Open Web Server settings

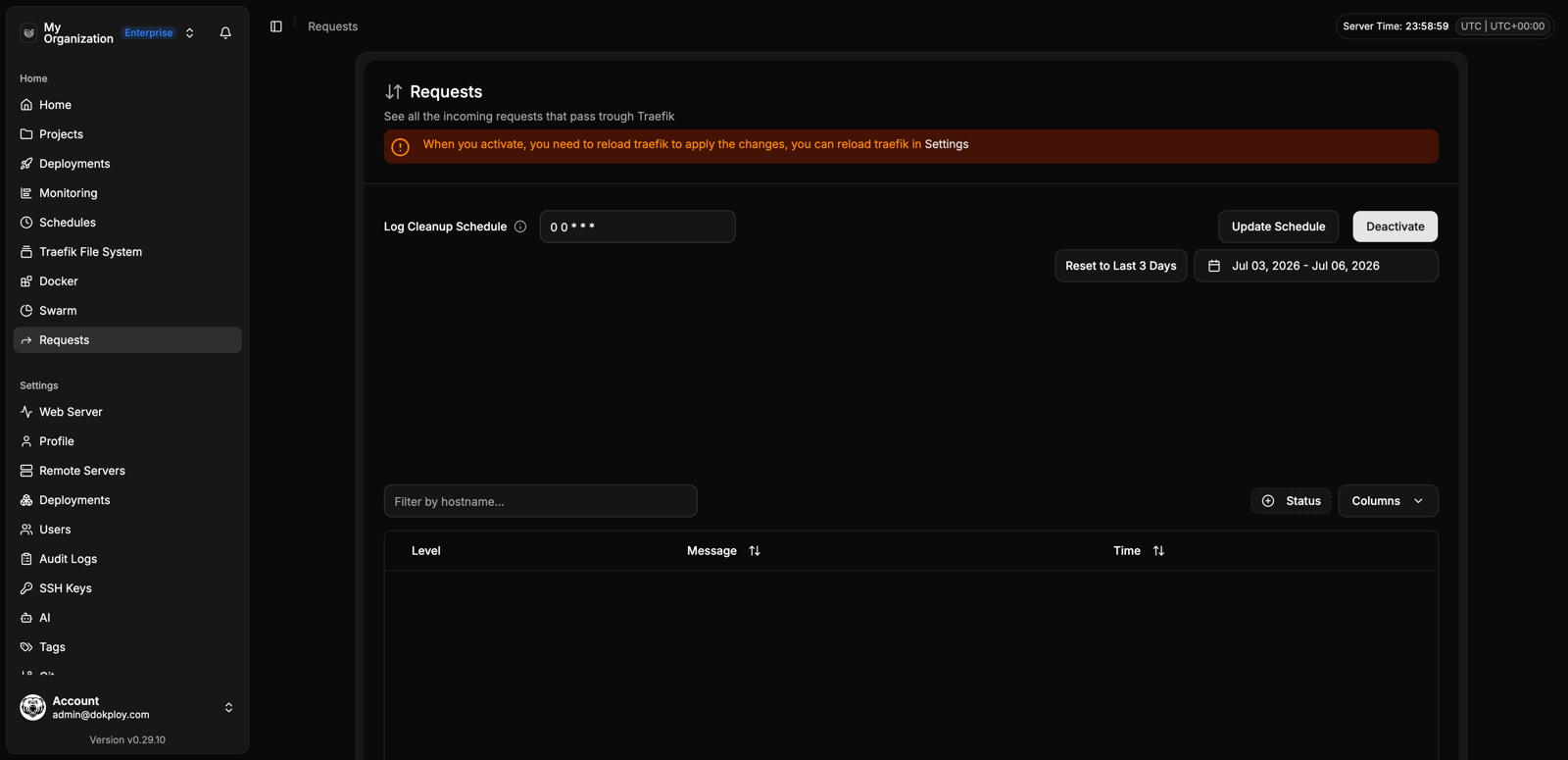127,412
